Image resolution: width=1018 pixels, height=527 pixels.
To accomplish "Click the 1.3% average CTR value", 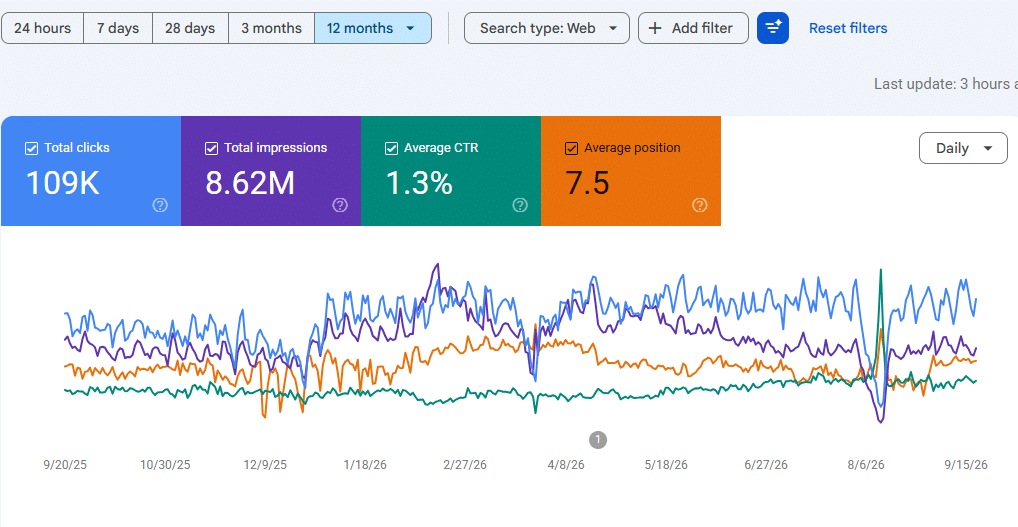I will click(419, 183).
